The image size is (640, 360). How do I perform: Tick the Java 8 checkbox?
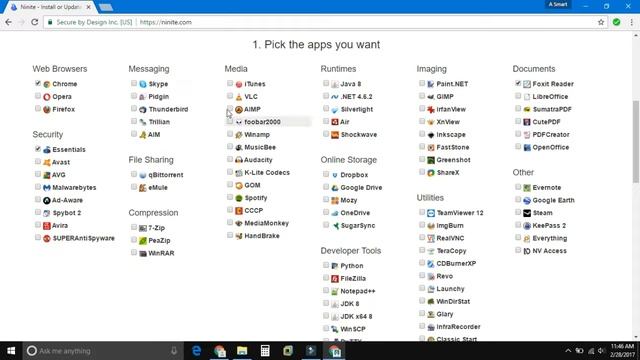pos(326,83)
